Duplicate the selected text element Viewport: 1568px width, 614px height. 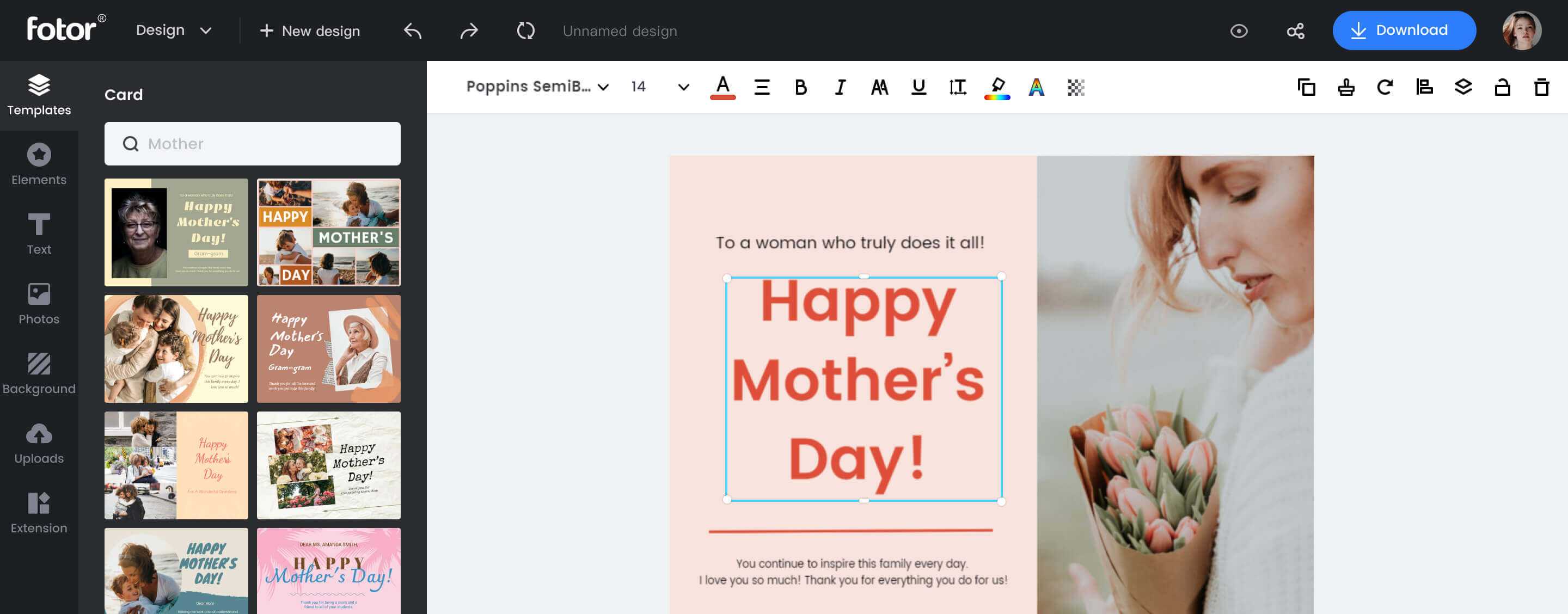1306,87
